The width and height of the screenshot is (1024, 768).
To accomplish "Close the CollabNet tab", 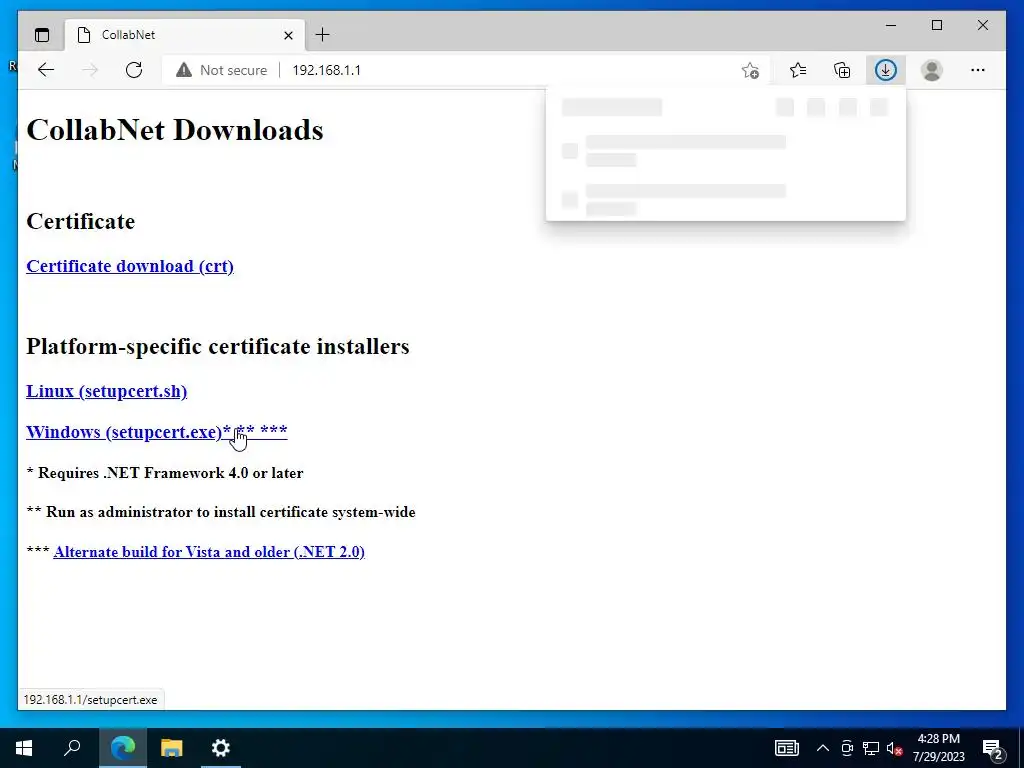I will [x=288, y=35].
